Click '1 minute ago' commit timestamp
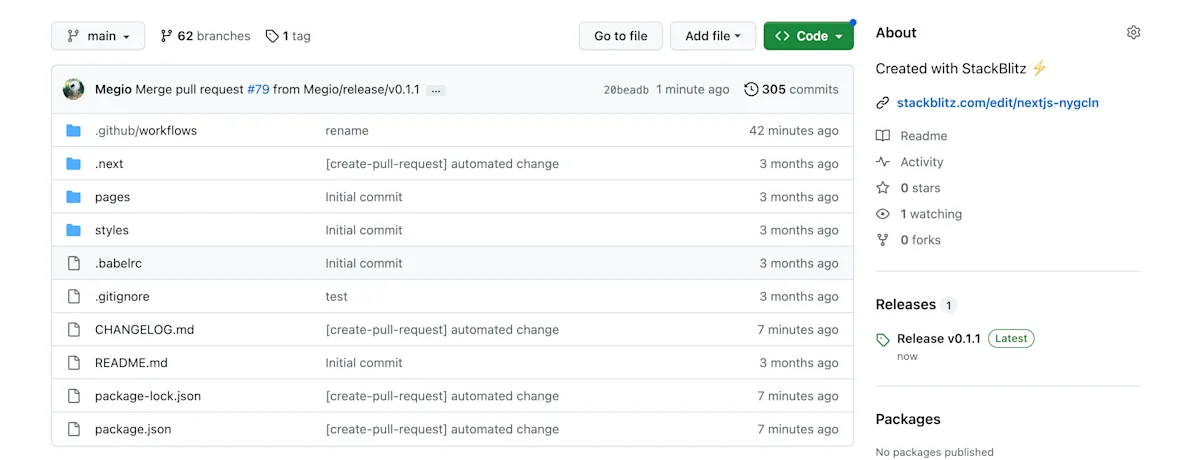1200x460 pixels. tap(693, 89)
